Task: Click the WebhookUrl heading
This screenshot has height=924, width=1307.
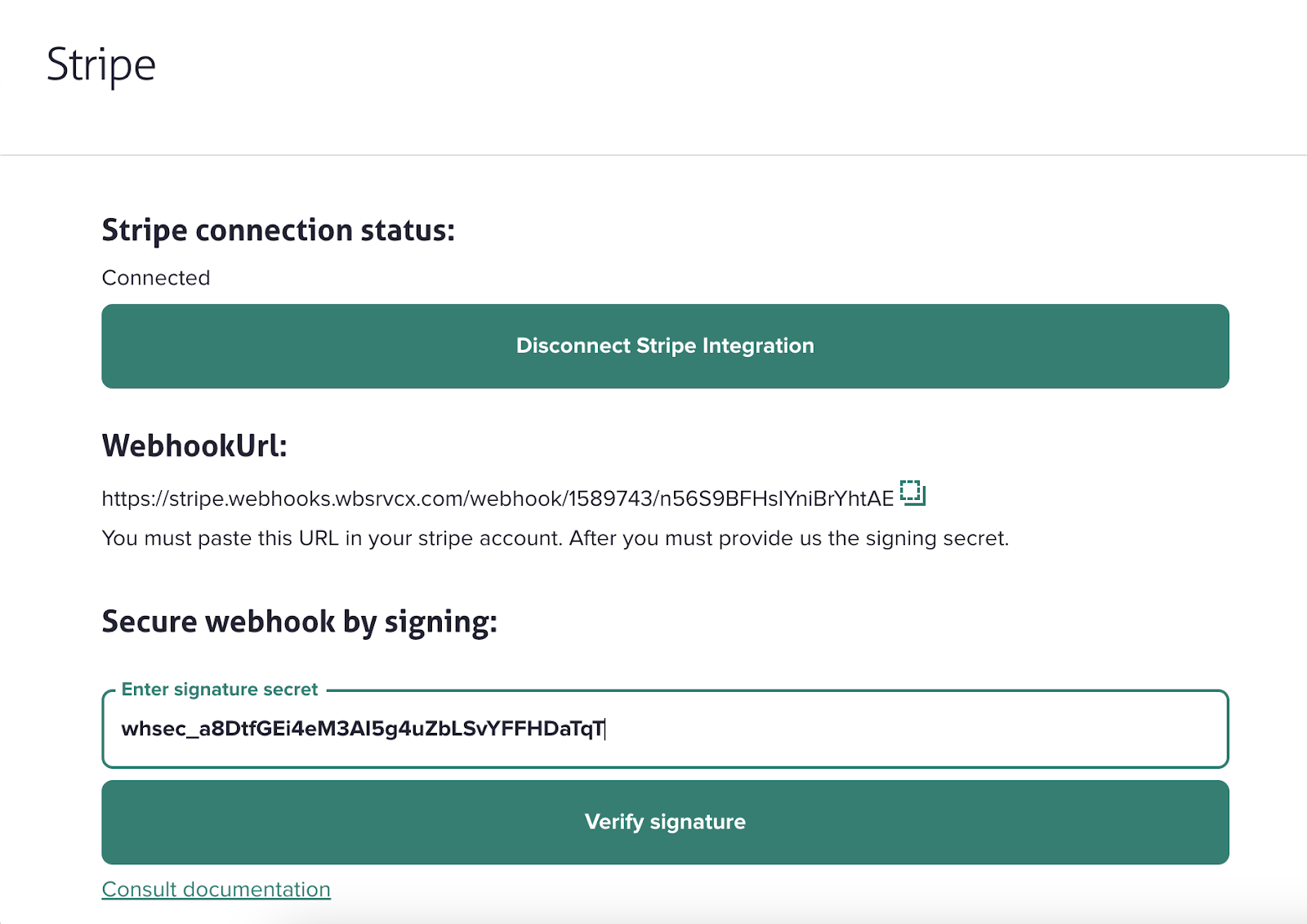Action: [194, 446]
